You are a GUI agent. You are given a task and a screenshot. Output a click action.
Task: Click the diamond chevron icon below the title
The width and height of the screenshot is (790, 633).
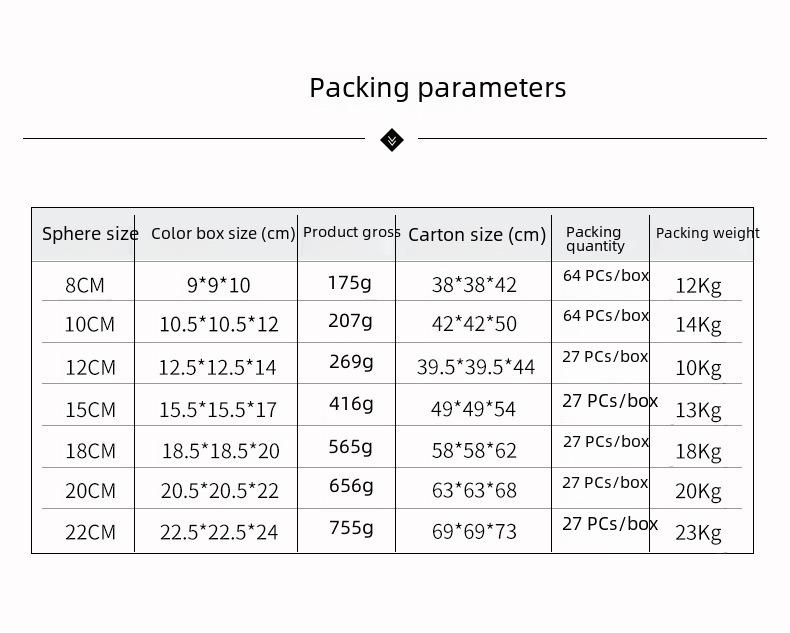[x=392, y=139]
